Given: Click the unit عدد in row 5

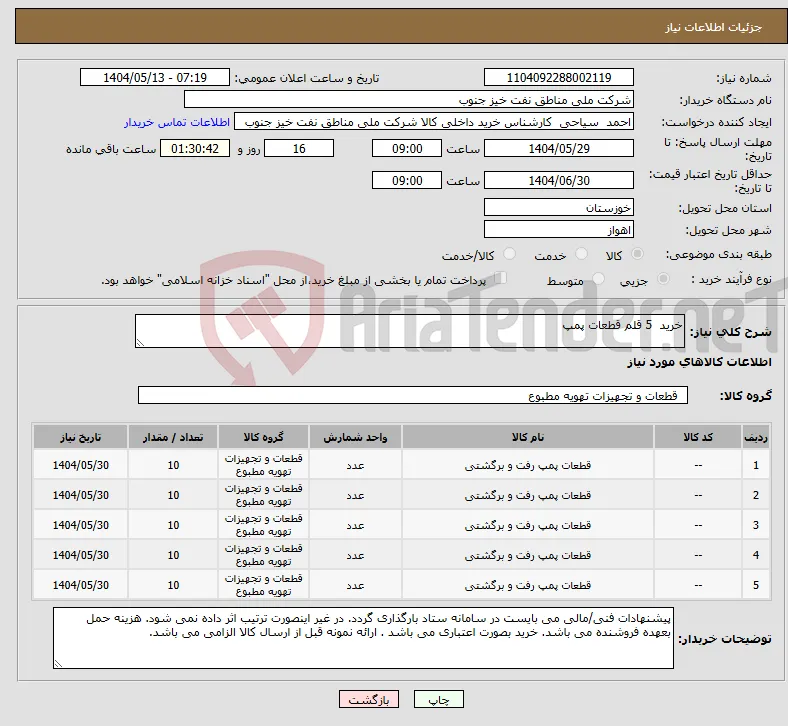Looking at the screenshot, I should click(355, 585).
